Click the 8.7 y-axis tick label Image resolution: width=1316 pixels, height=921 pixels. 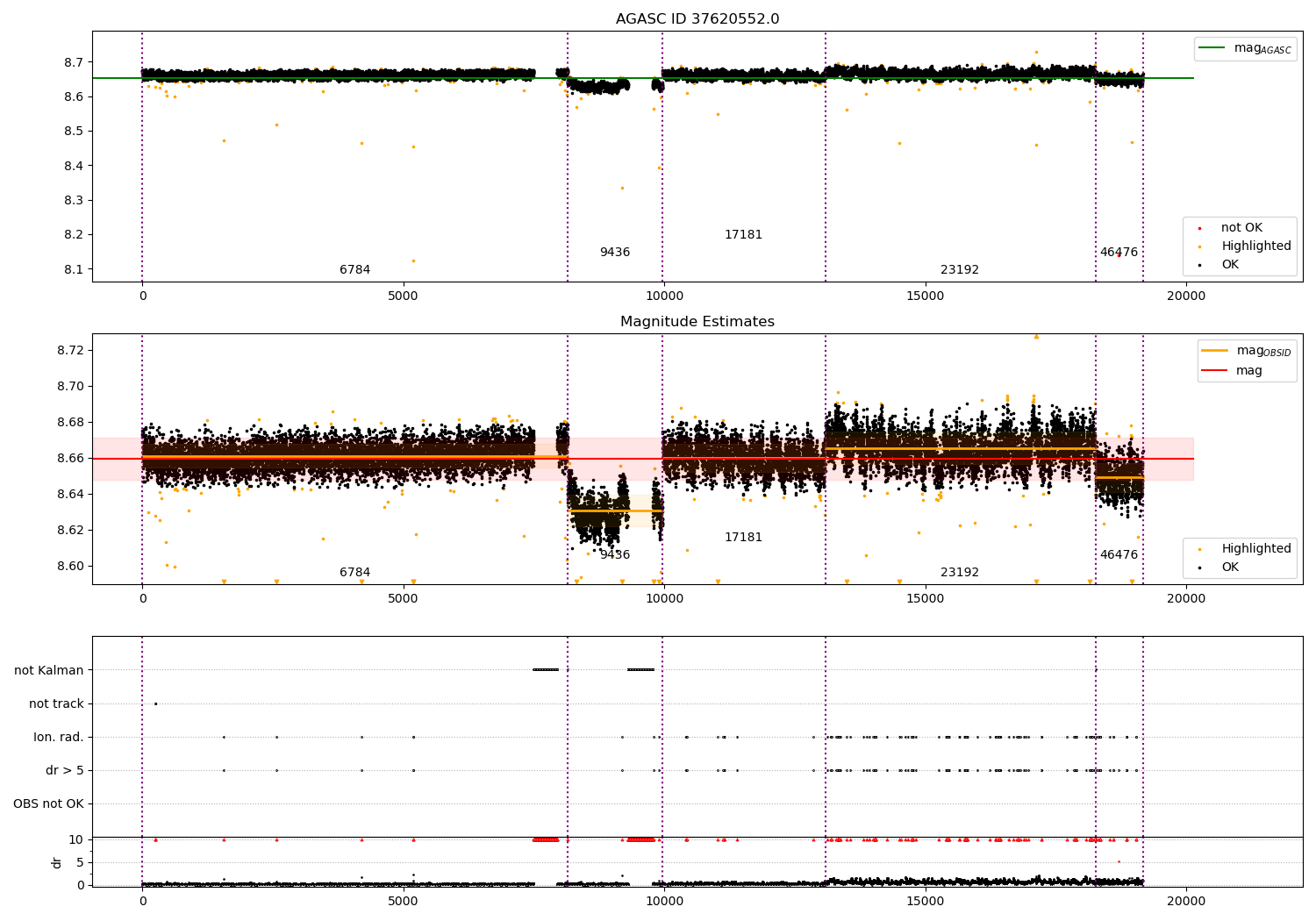pyautogui.click(x=73, y=62)
